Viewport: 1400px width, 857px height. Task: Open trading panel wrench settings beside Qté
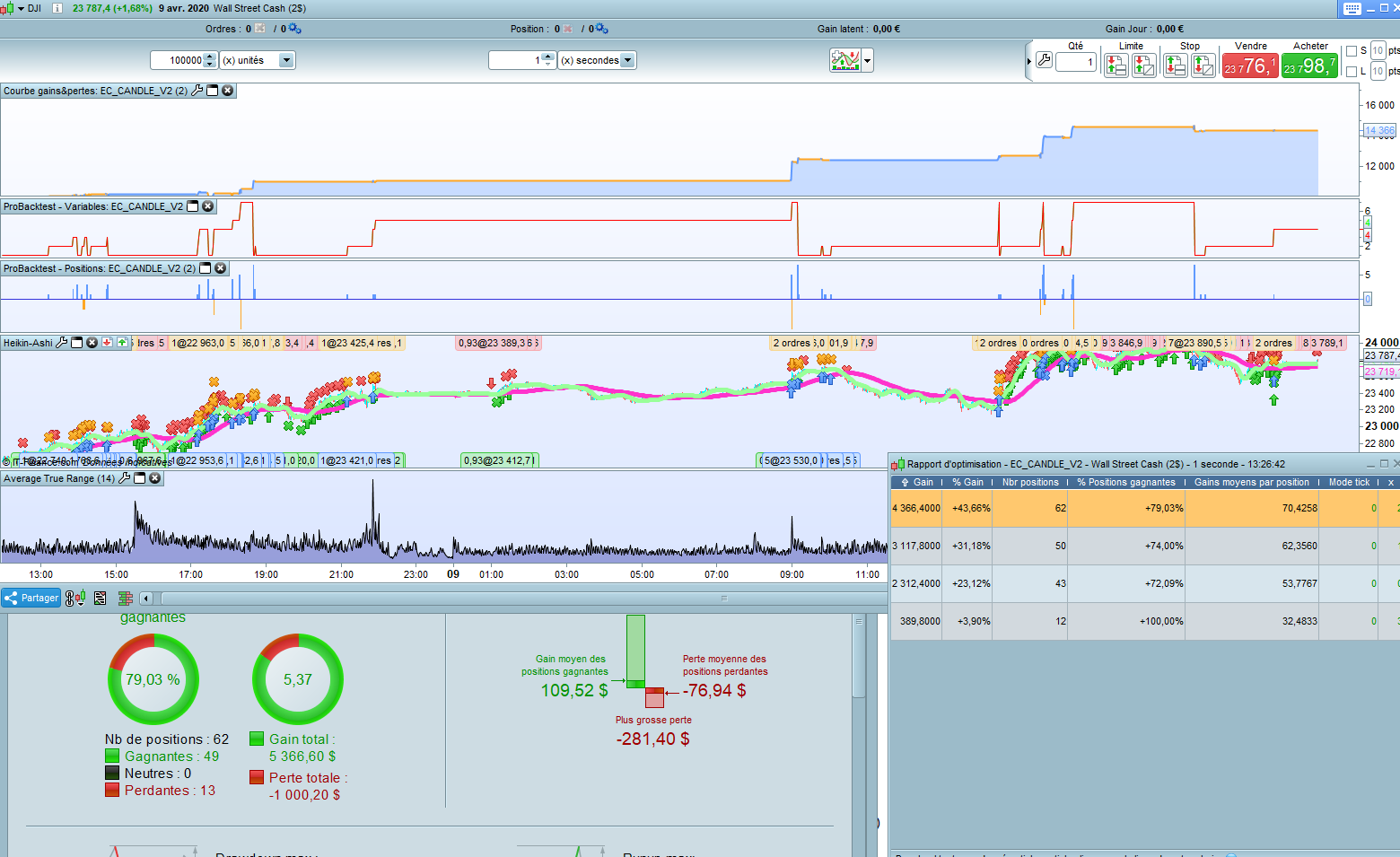1044,60
